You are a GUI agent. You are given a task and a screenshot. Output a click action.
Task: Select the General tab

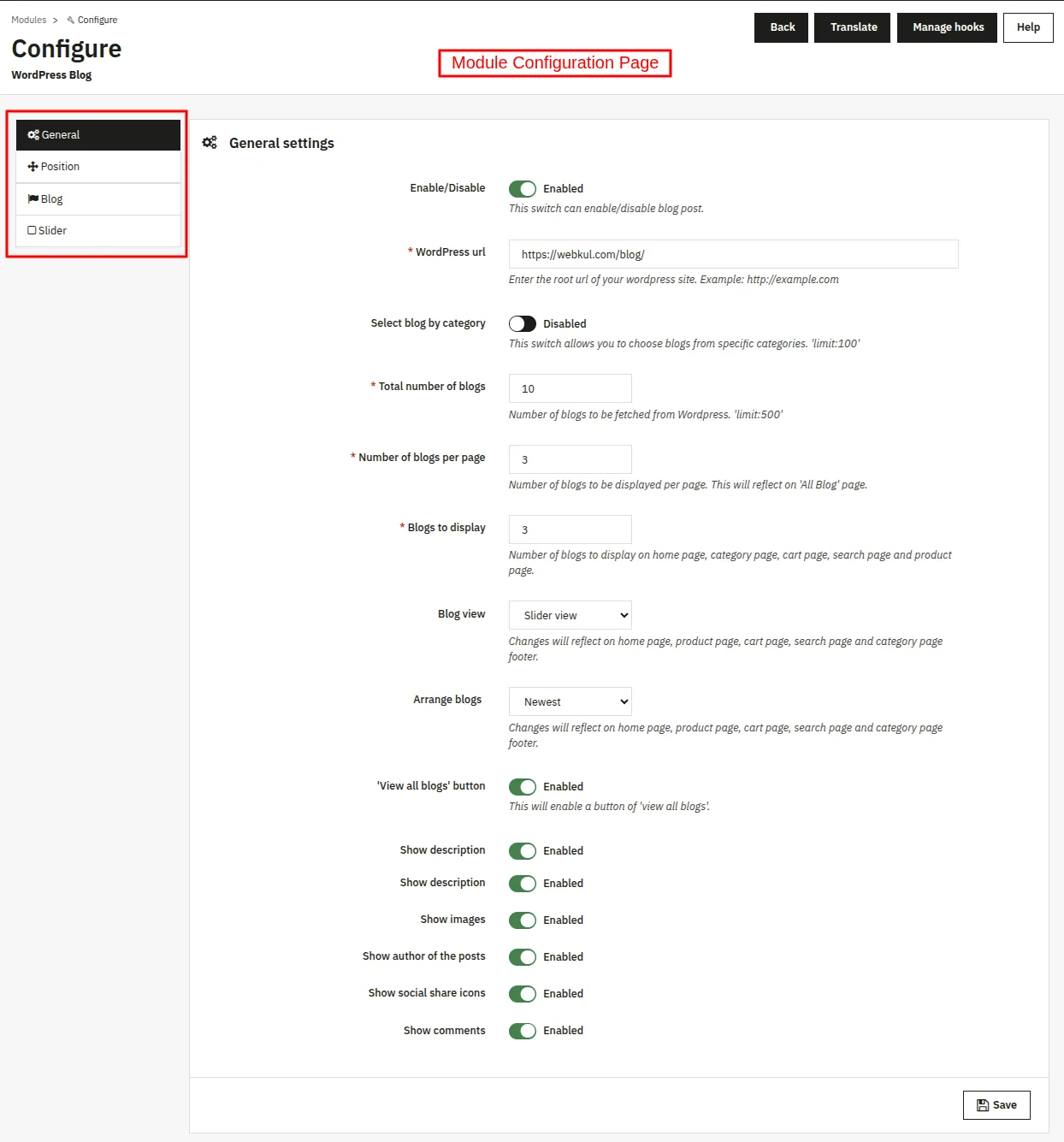coord(98,135)
